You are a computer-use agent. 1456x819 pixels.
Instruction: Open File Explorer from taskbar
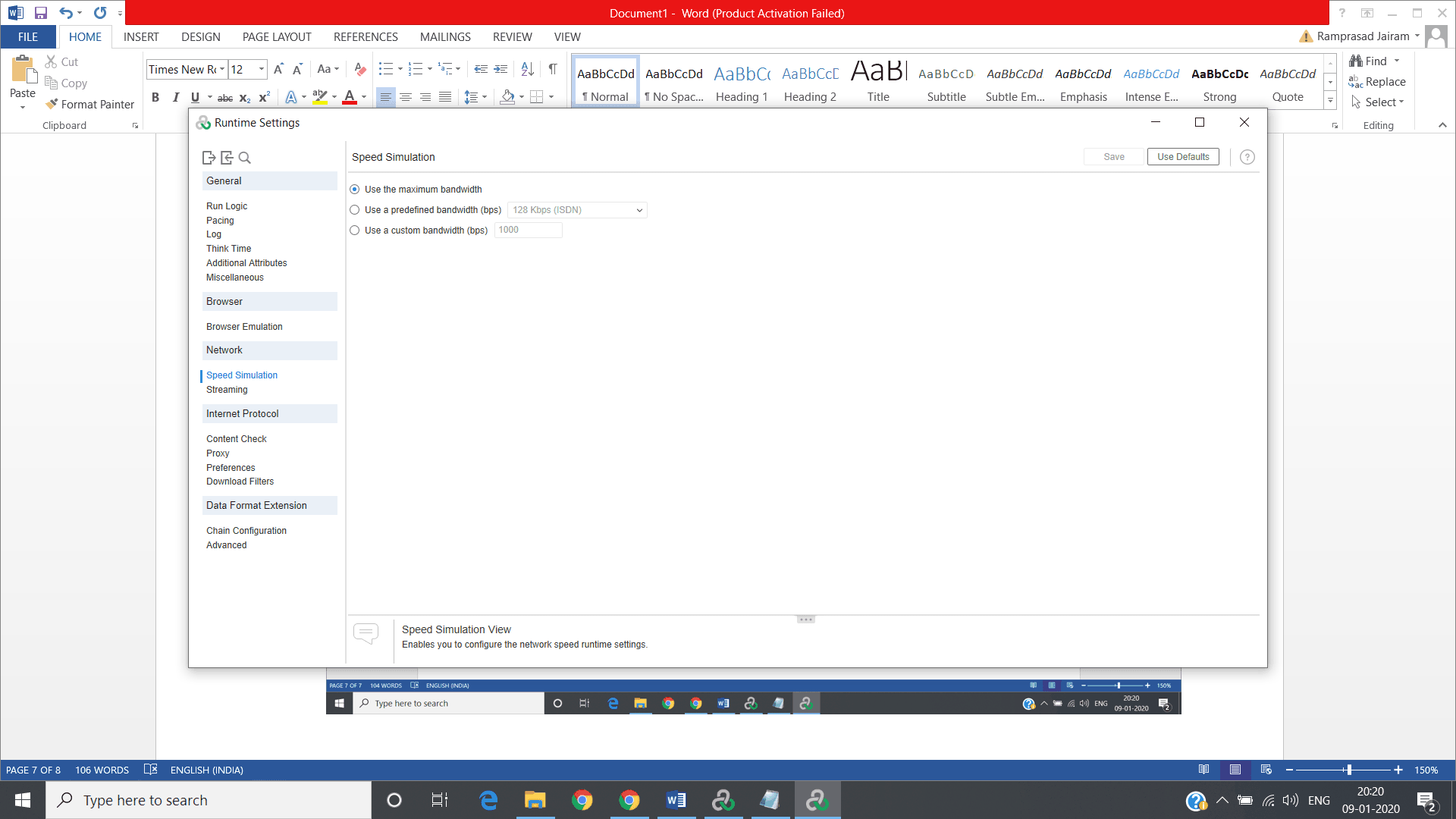pyautogui.click(x=535, y=800)
